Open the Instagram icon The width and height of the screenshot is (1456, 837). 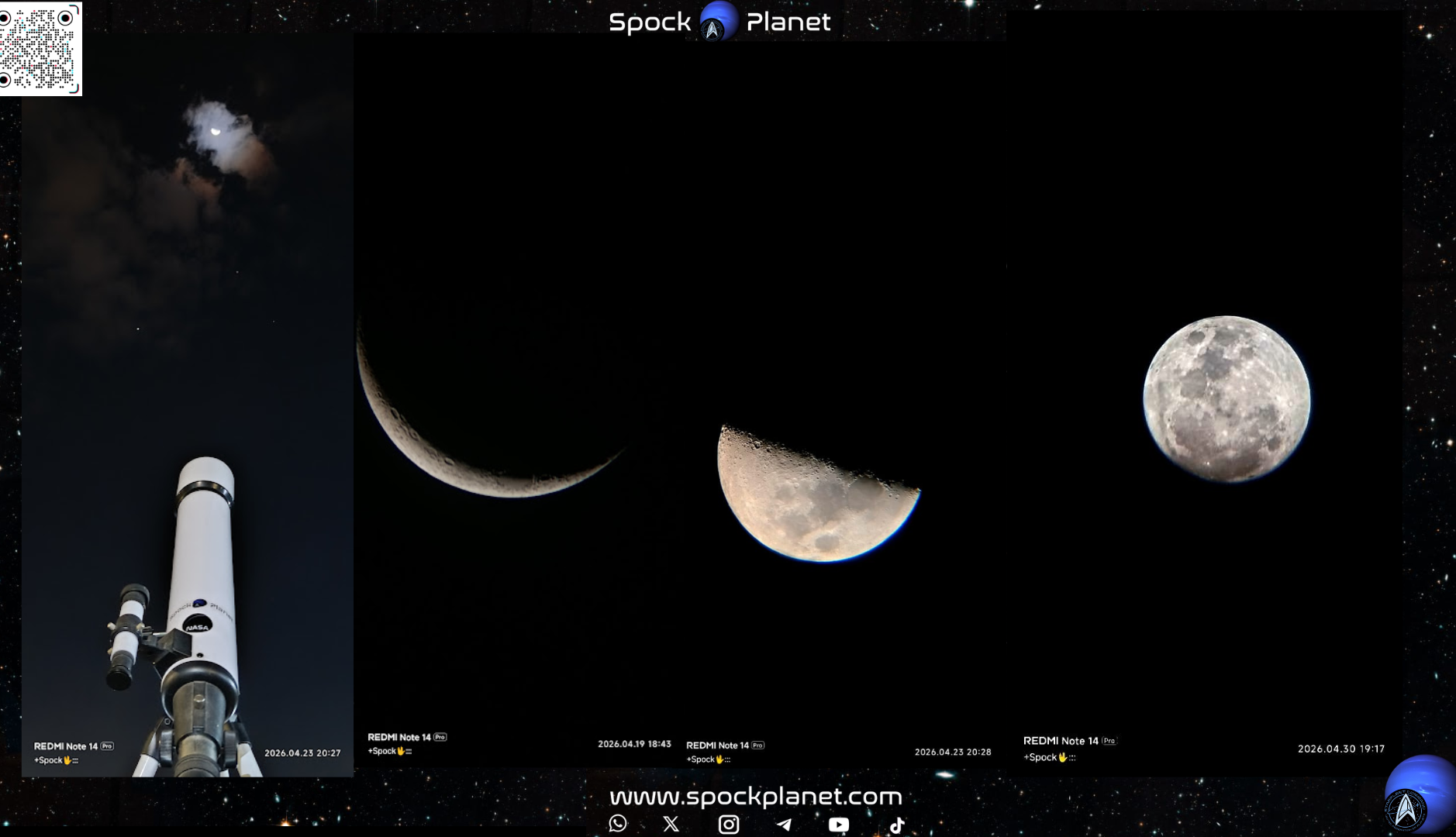click(x=729, y=824)
